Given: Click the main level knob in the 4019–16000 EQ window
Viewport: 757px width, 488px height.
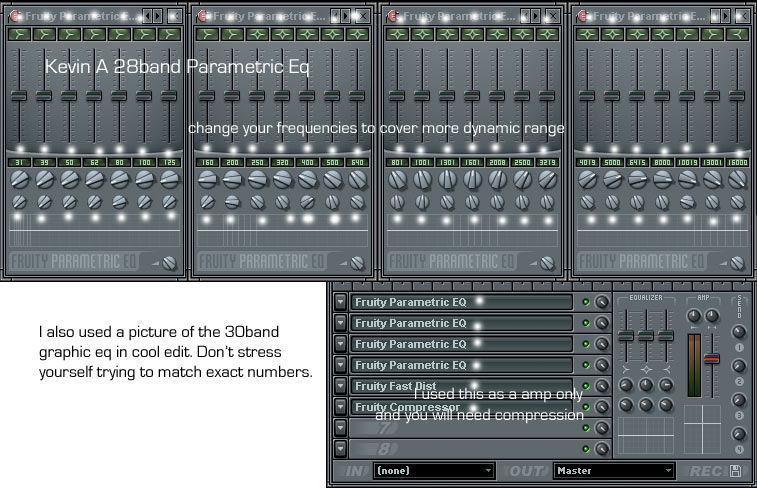Looking at the screenshot, I should [737, 264].
